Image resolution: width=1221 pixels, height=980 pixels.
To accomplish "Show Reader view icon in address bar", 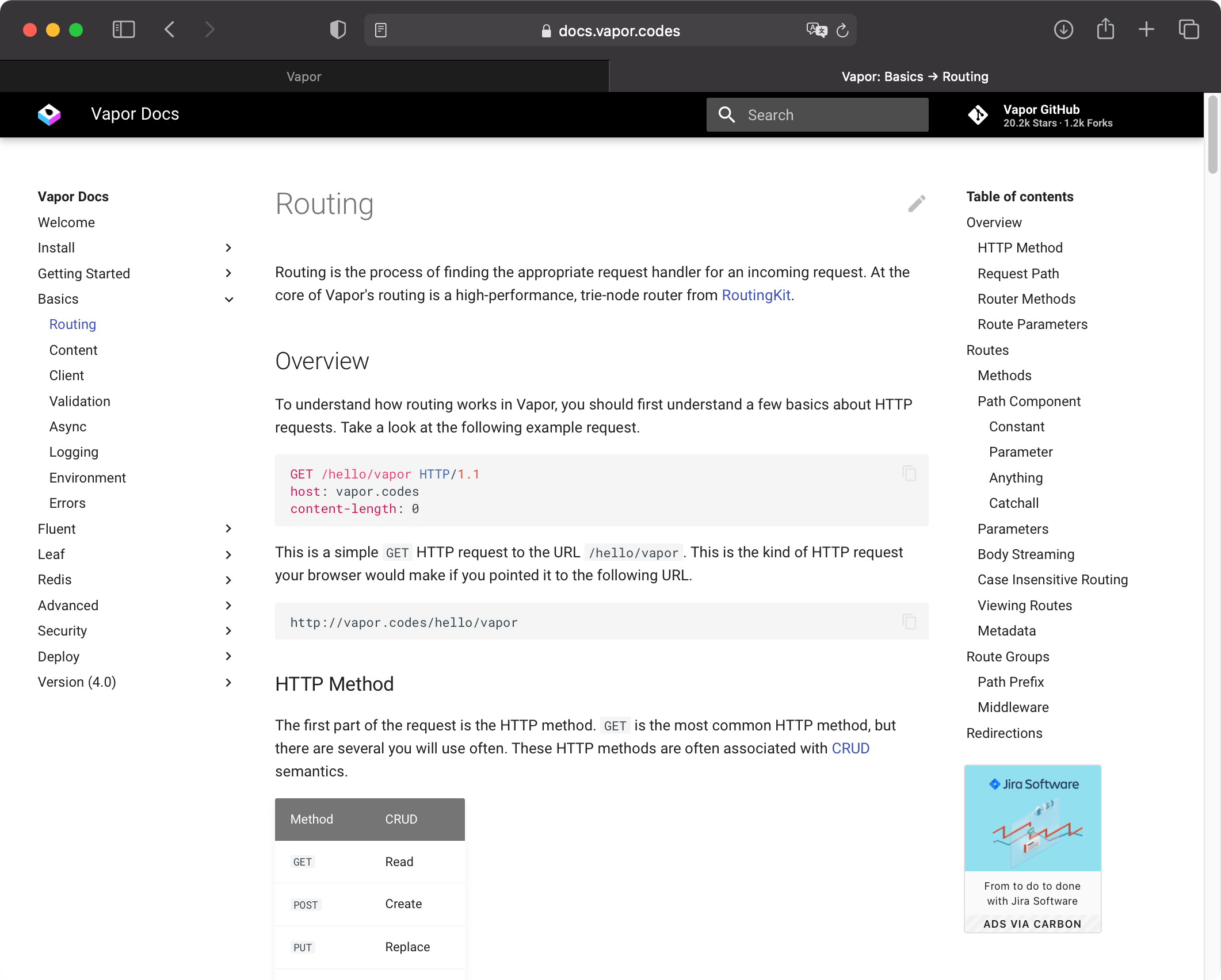I will 381,30.
